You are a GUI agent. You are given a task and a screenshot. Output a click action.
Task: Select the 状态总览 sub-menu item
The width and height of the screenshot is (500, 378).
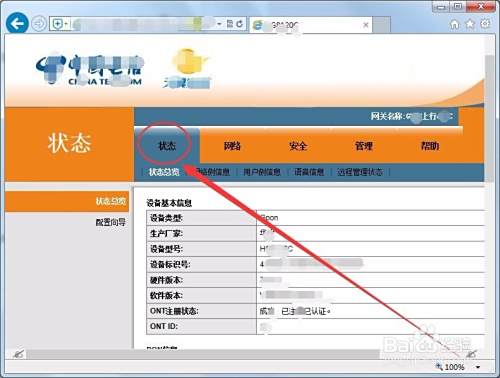[x=164, y=172]
